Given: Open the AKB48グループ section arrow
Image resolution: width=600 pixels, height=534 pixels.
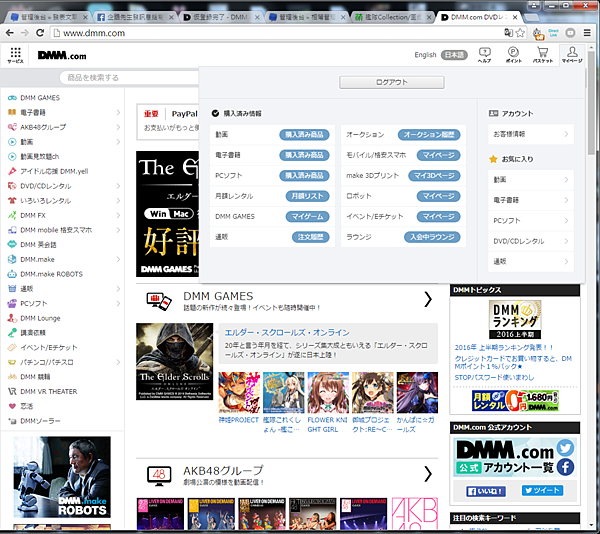Looking at the screenshot, I should click(x=428, y=474).
